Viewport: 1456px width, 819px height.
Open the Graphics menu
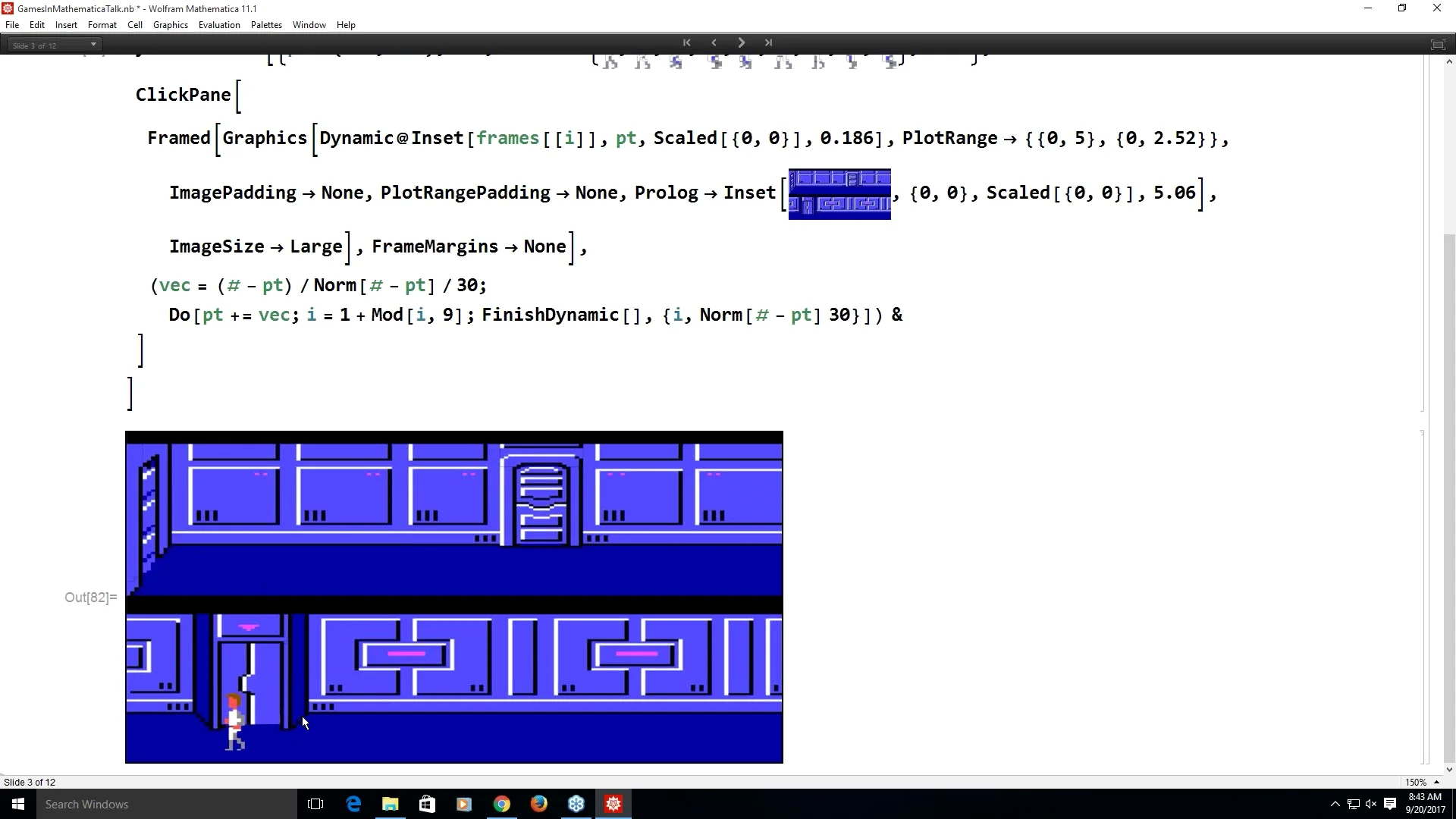coord(170,25)
